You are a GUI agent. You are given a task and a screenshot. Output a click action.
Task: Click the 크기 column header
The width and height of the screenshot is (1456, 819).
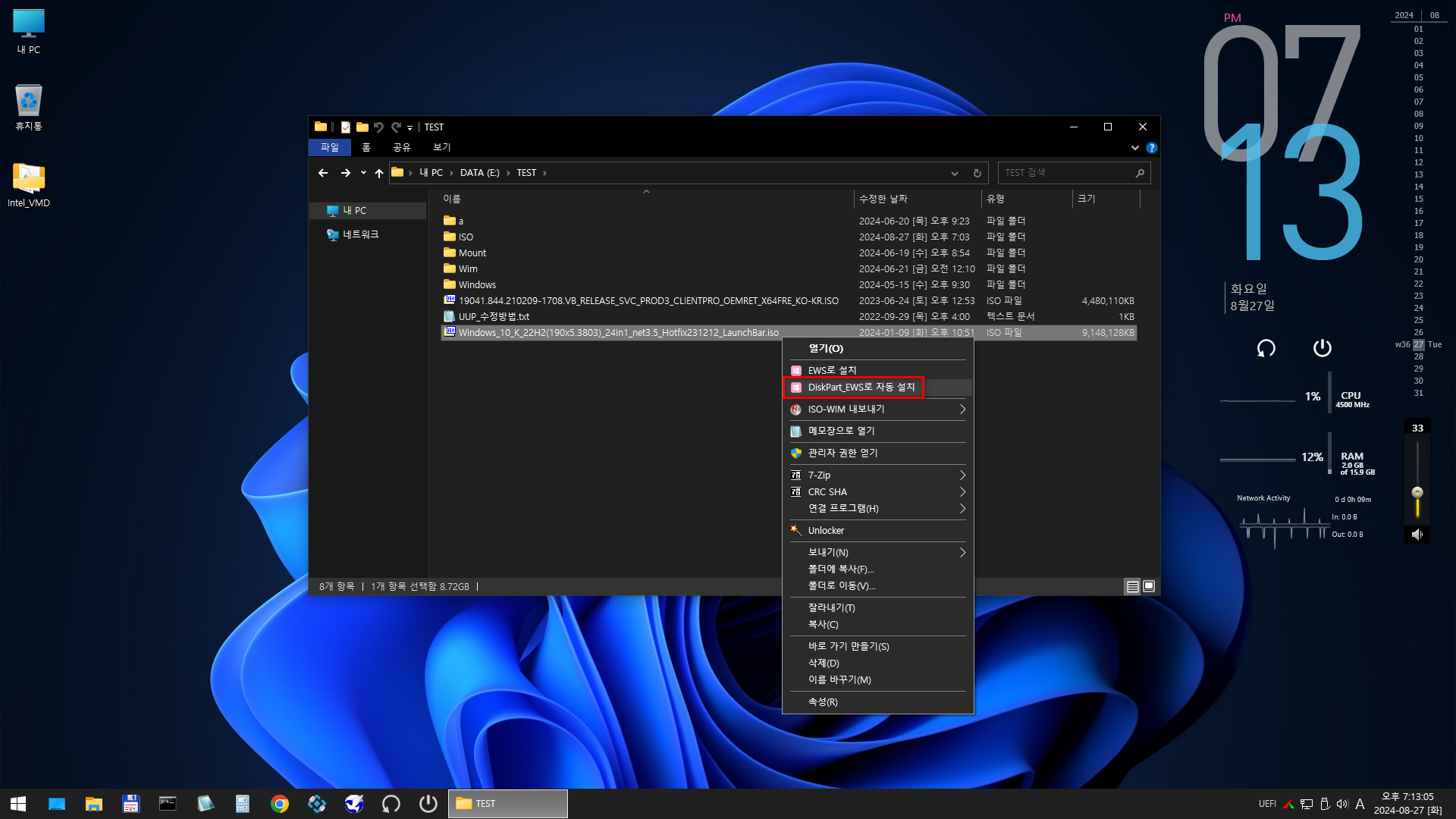pos(1106,199)
